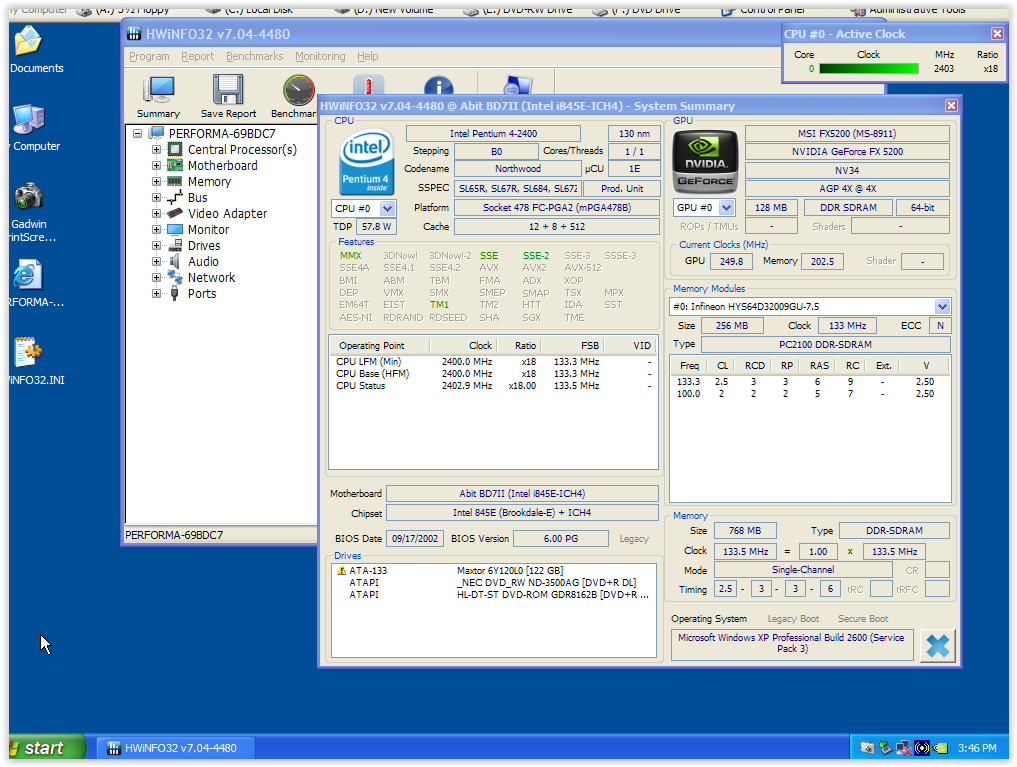Click the NVIDIA tray icon in taskbar
The height and width of the screenshot is (767, 1017).
(939, 748)
